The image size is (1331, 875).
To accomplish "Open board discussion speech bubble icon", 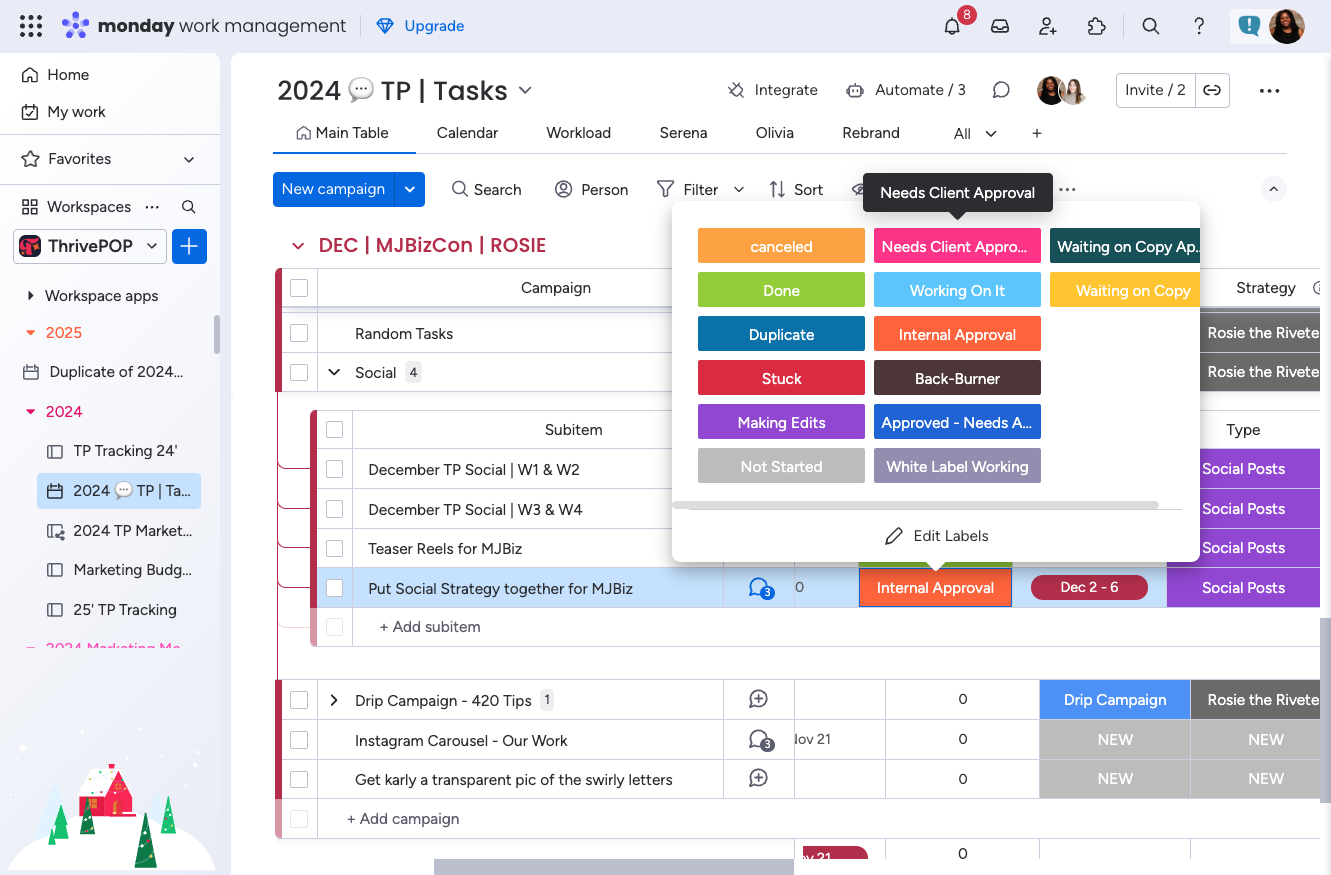I will tap(1001, 90).
